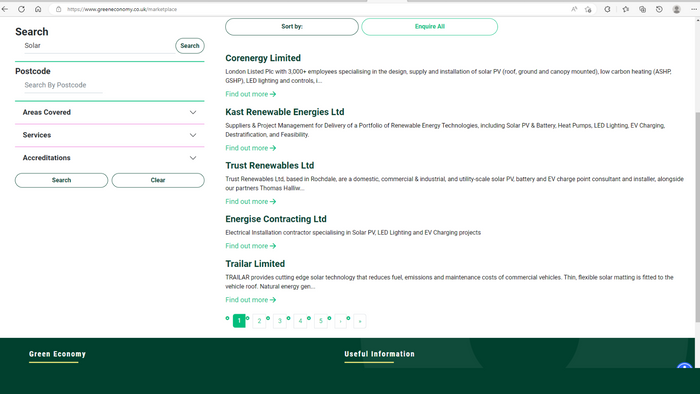This screenshot has width=700, height=394.
Task: Go to results page 4
Action: tap(300, 321)
